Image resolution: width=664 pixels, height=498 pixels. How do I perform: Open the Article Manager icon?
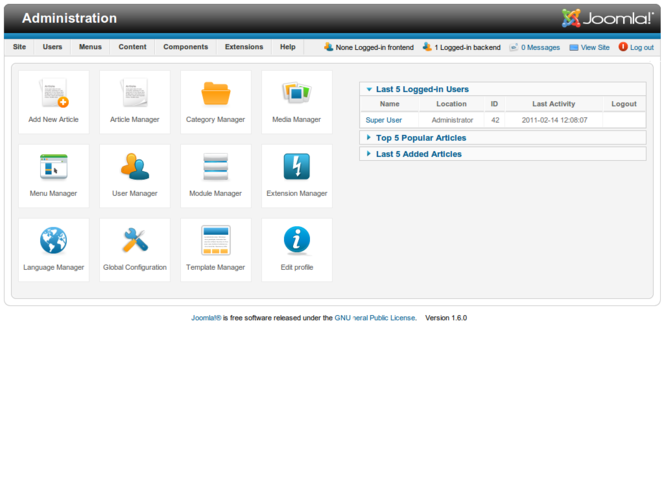click(134, 95)
